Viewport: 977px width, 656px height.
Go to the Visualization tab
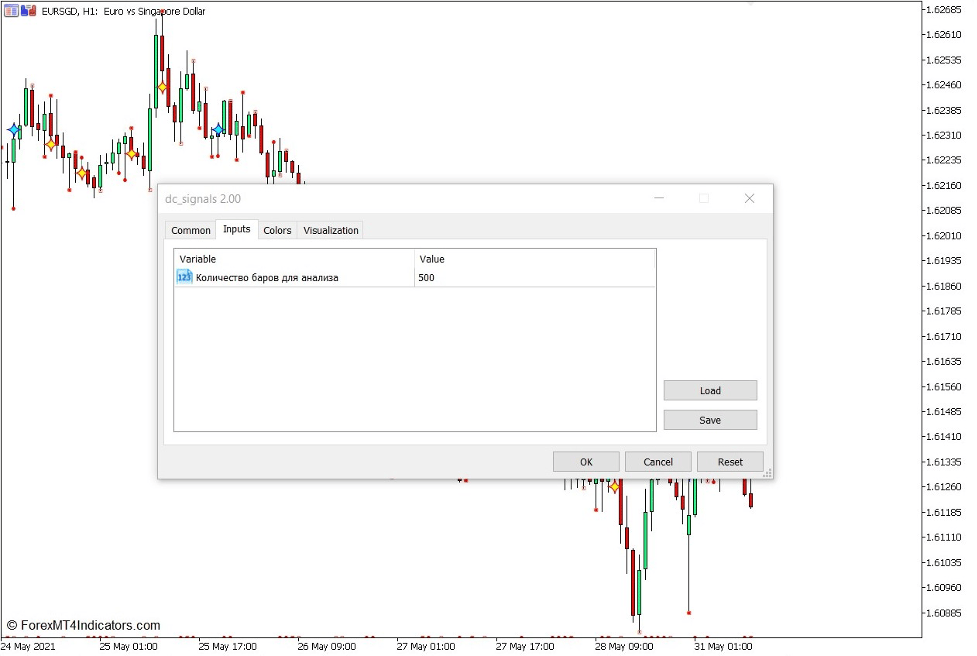click(x=331, y=230)
